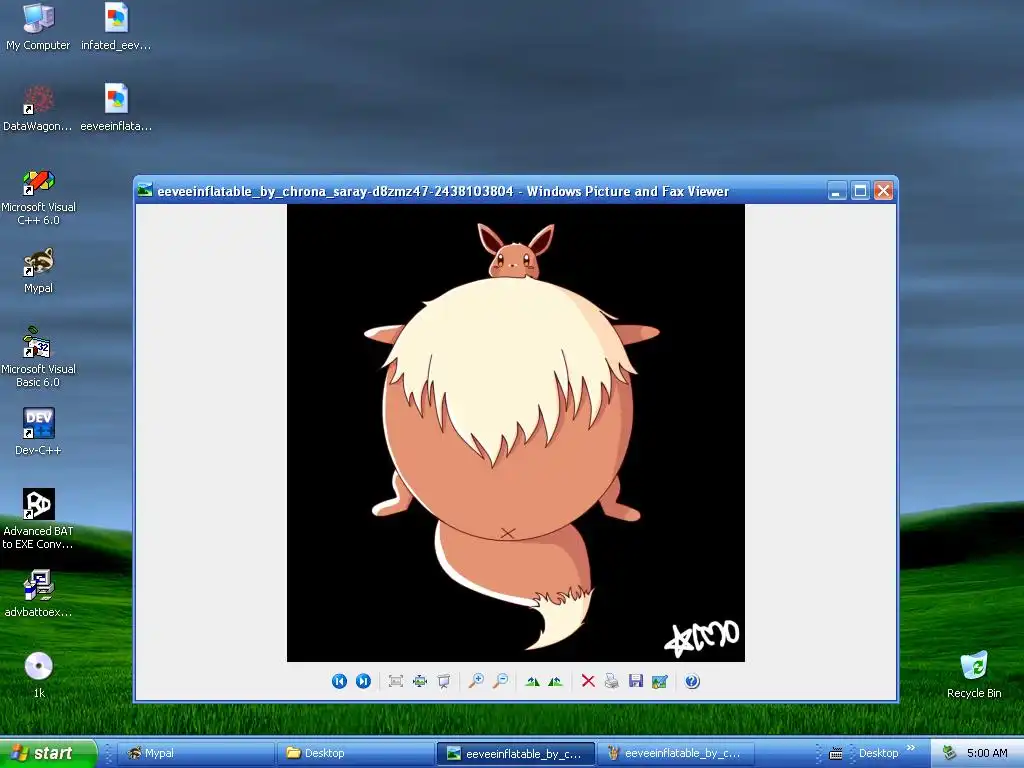Select Advanced BAT to EXE Converter shortcut

pyautogui.click(x=38, y=519)
